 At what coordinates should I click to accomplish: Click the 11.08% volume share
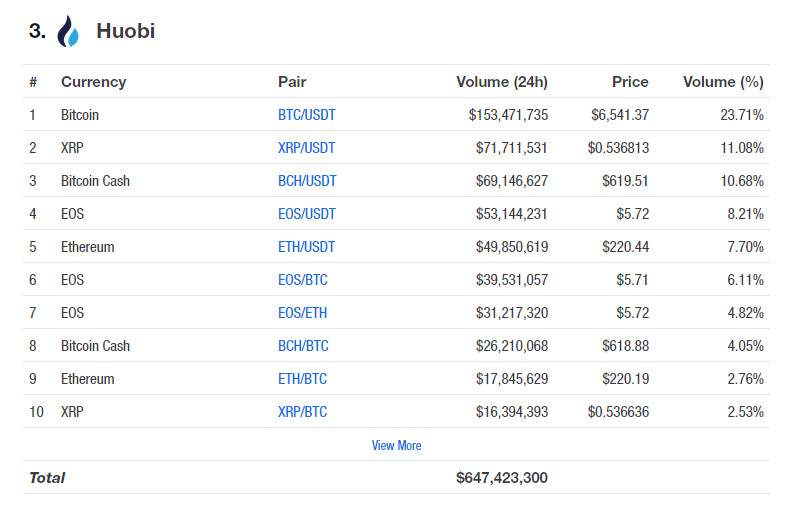(x=742, y=148)
